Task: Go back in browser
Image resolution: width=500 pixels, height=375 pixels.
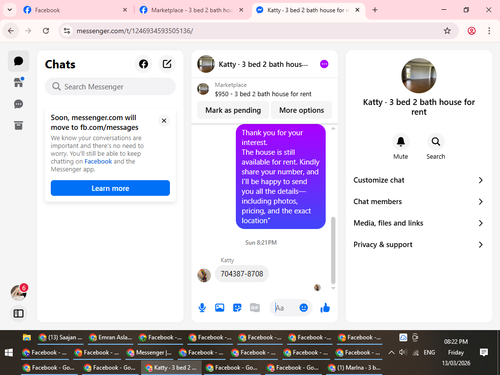Action: pos(11,31)
